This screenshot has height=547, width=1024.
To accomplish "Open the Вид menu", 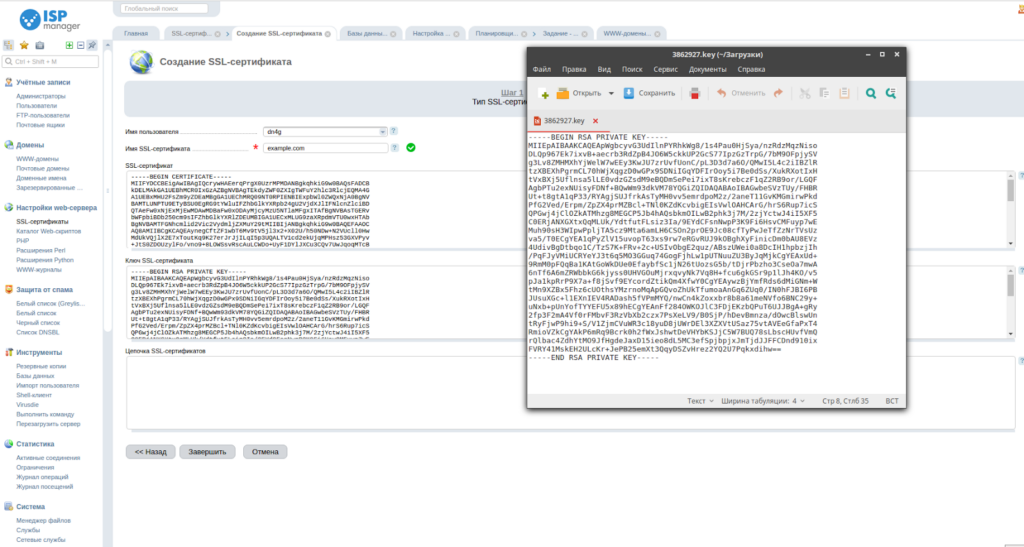I will coord(604,69).
